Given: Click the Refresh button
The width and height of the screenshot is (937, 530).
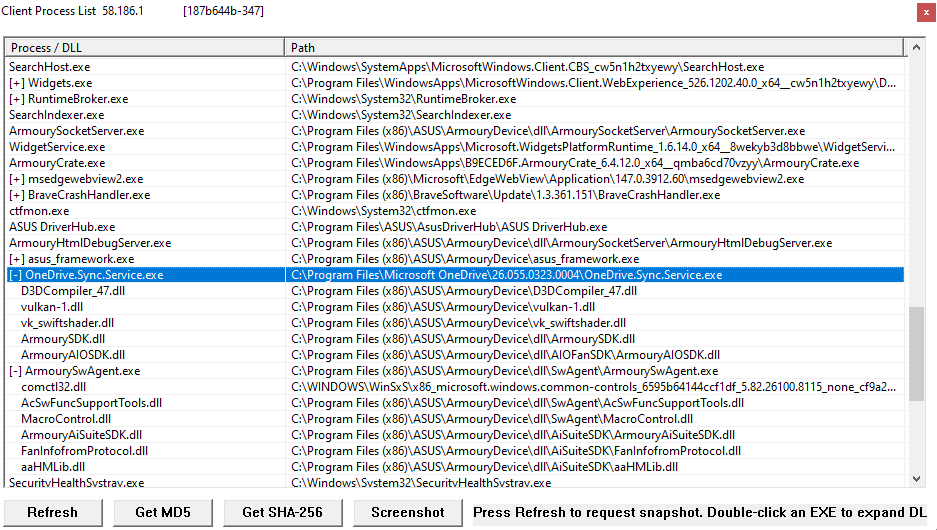Looking at the screenshot, I should [53, 513].
